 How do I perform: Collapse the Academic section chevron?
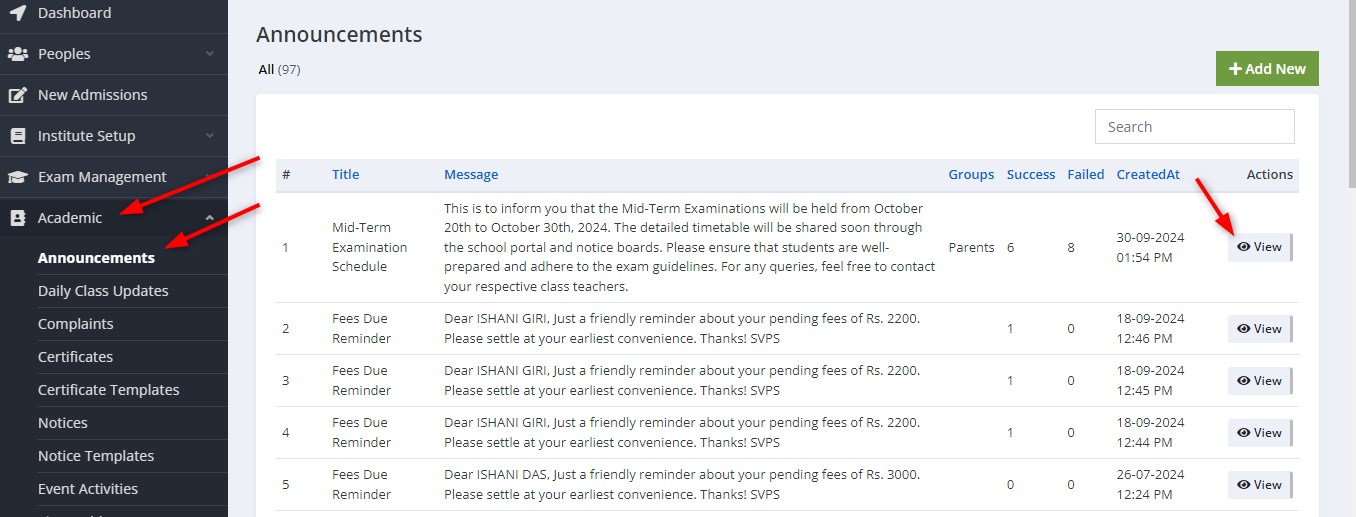point(209,218)
